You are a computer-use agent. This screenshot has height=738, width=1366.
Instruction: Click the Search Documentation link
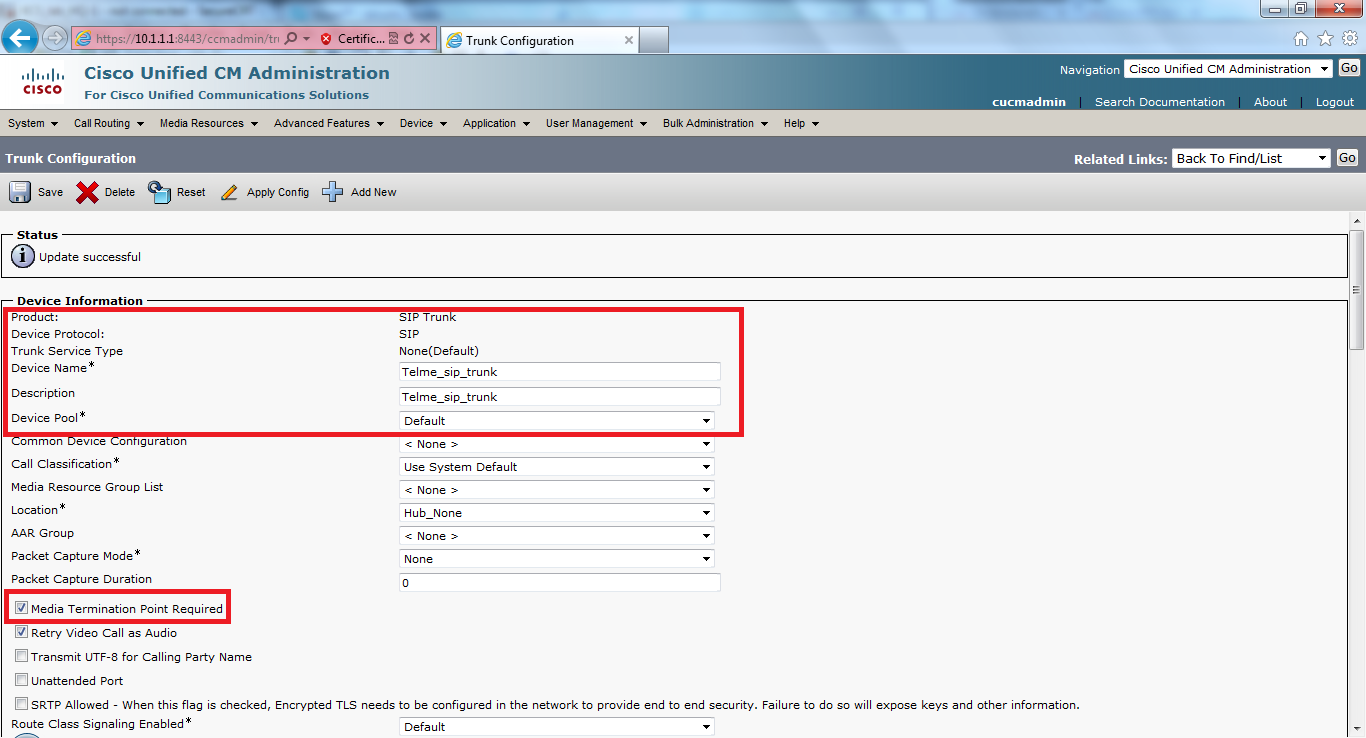pyautogui.click(x=1159, y=102)
